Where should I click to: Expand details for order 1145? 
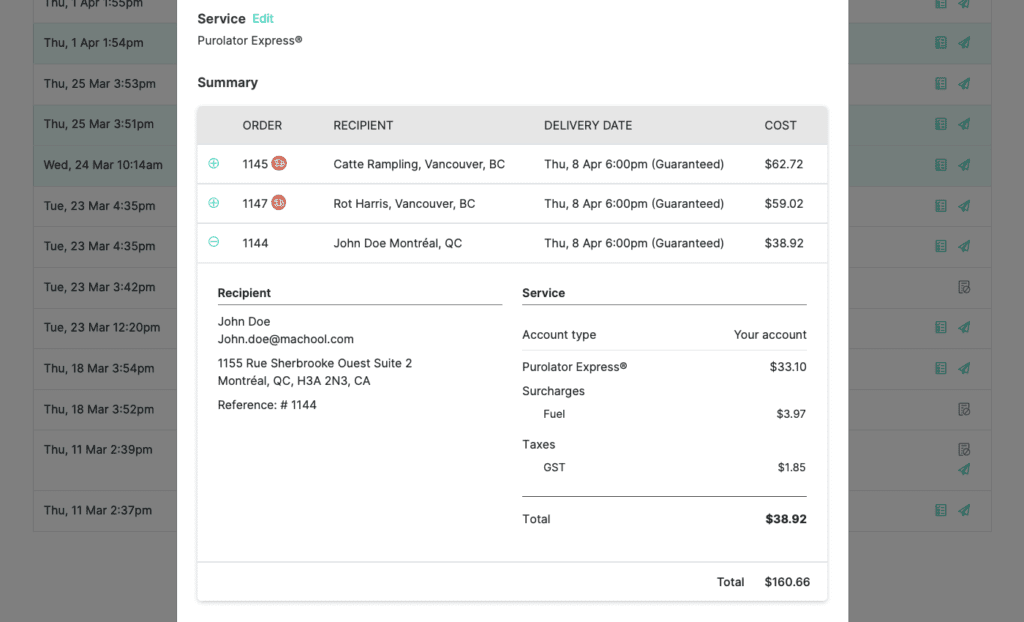pos(212,163)
